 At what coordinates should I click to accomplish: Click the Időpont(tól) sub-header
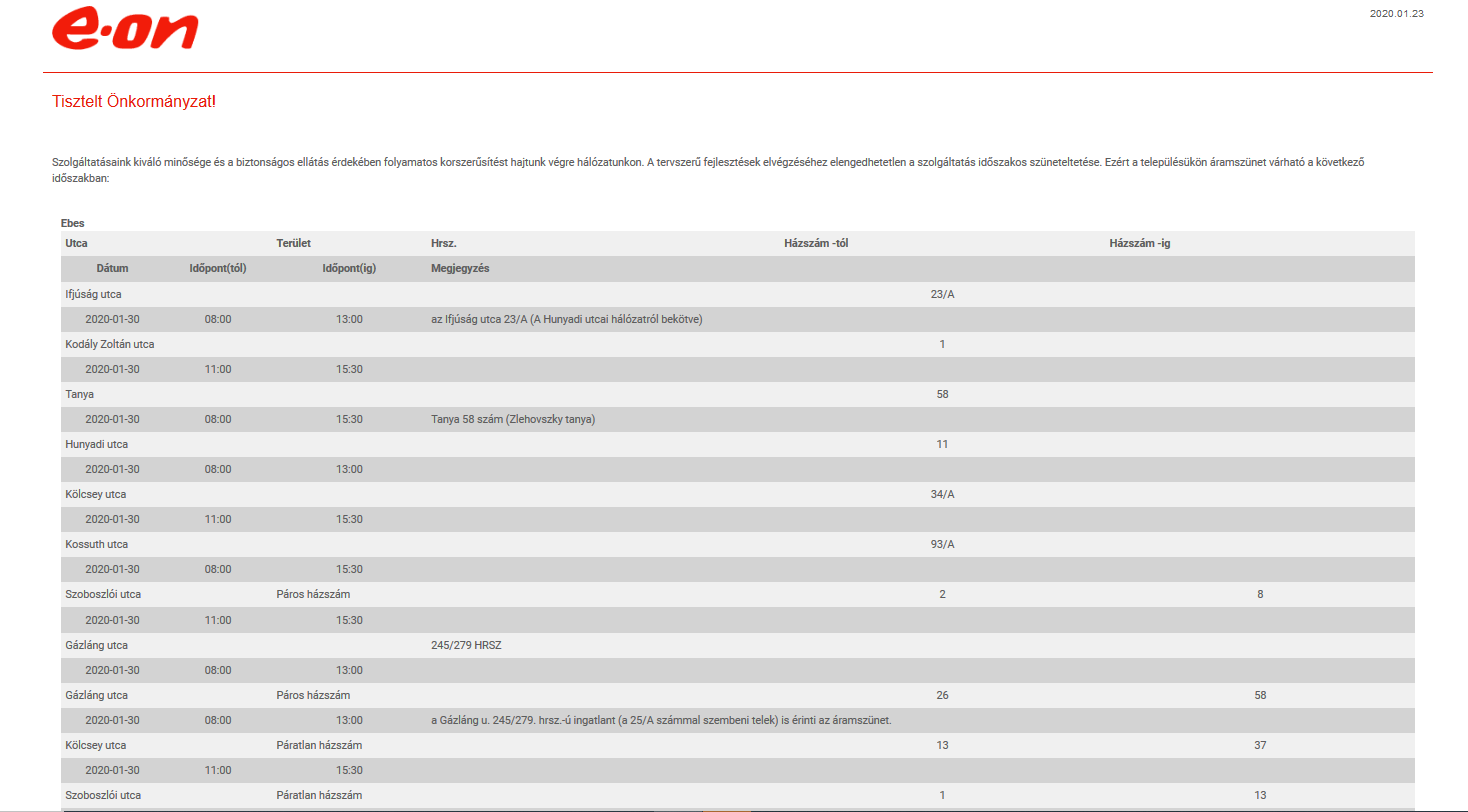click(218, 268)
